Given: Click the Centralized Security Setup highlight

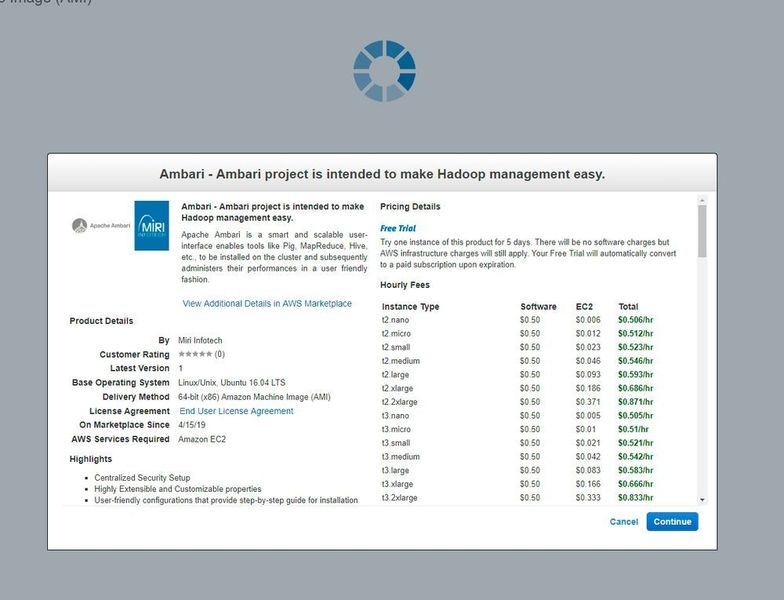Looking at the screenshot, I should (142, 478).
